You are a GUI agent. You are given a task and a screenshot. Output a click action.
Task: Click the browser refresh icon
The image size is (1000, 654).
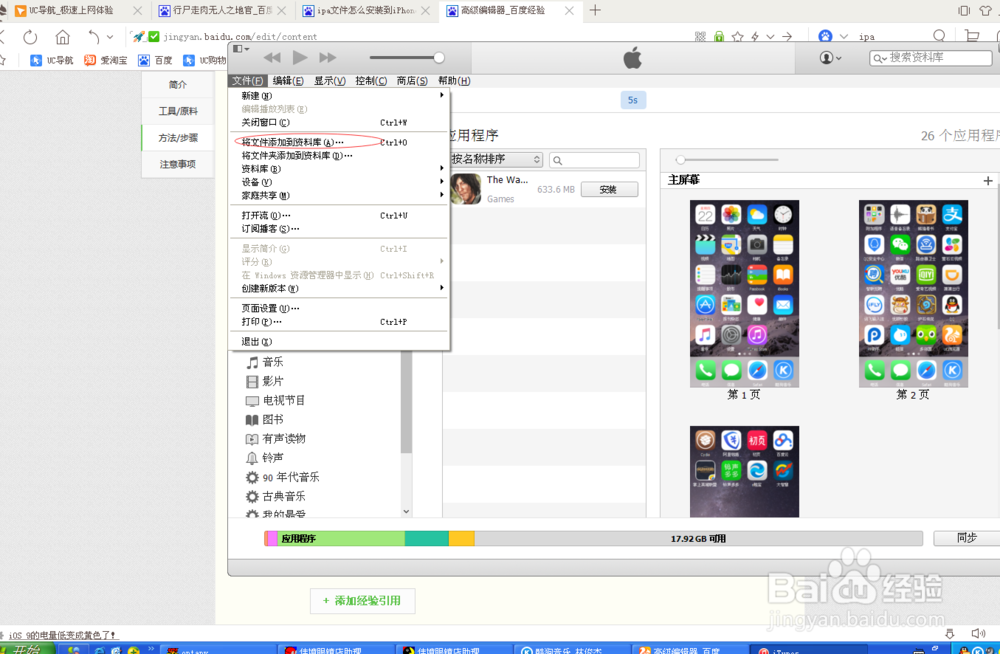(x=30, y=37)
